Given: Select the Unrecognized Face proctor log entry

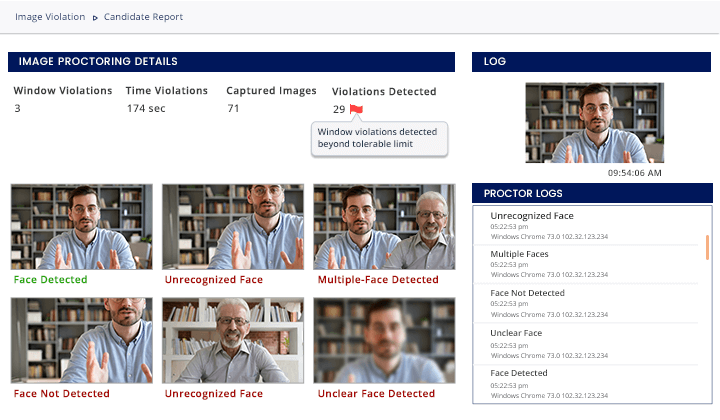Looking at the screenshot, I should pyautogui.click(x=588, y=225).
